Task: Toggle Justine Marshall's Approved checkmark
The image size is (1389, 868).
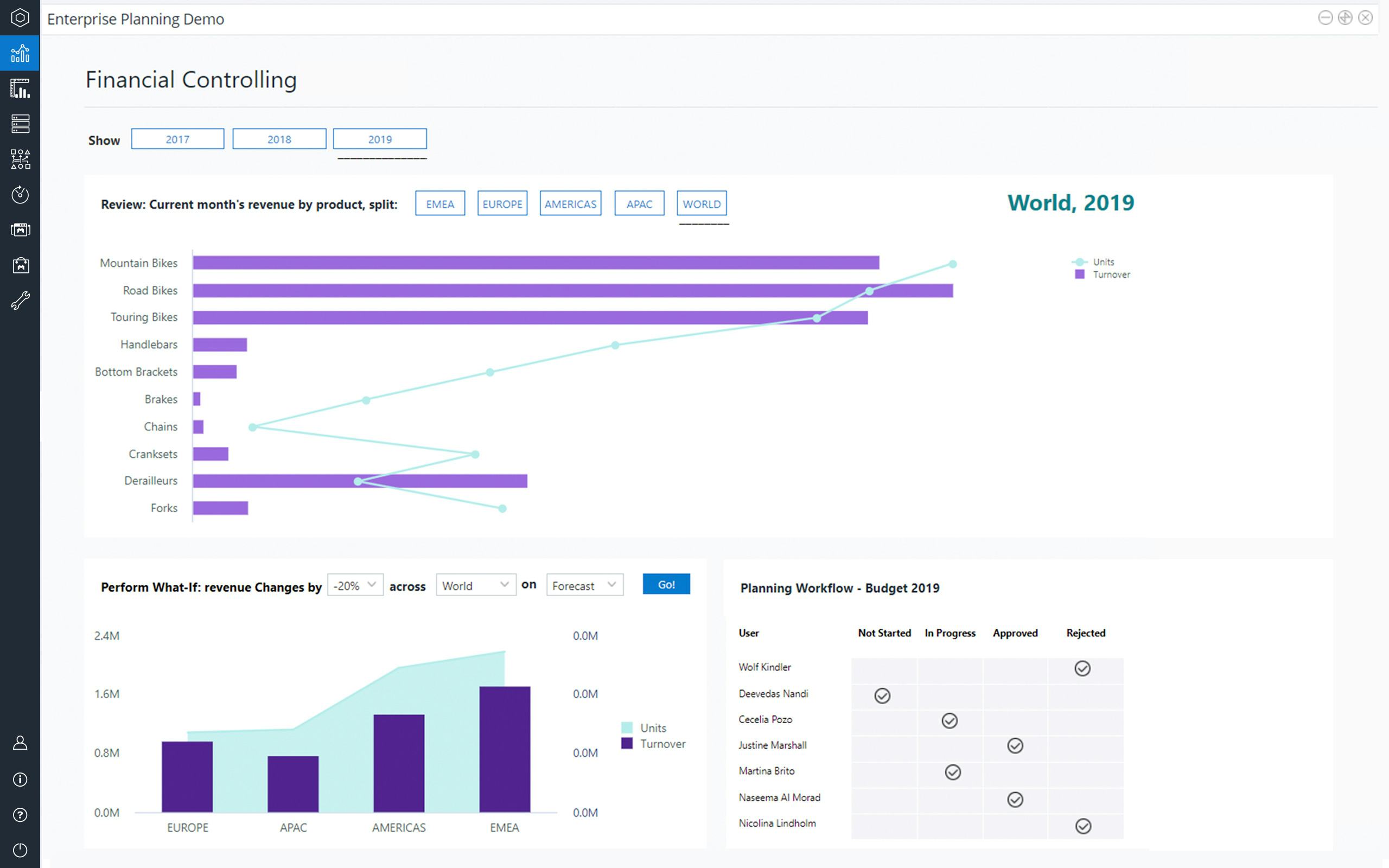Action: 1015,746
